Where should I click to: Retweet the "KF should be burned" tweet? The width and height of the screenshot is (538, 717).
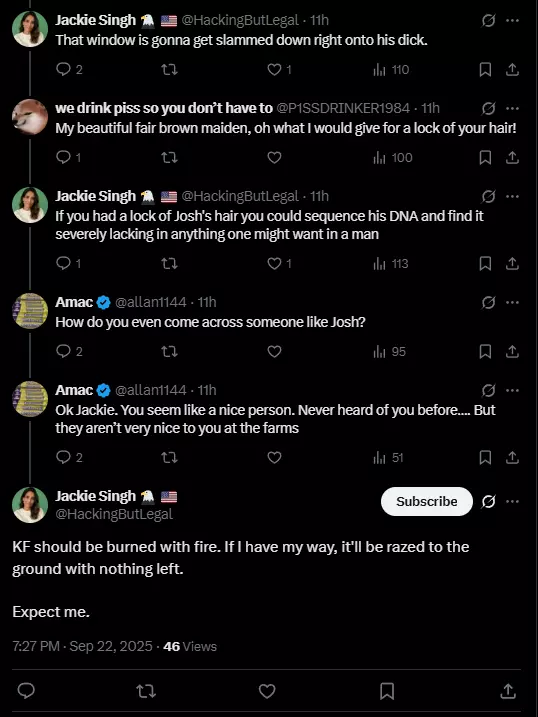click(x=146, y=690)
